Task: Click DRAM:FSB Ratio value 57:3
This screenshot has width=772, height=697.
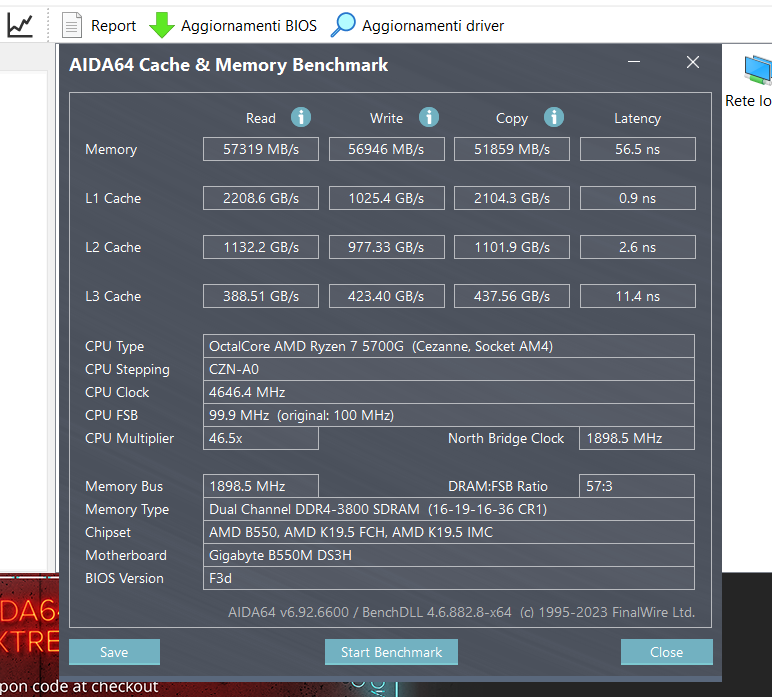Action: 637,486
